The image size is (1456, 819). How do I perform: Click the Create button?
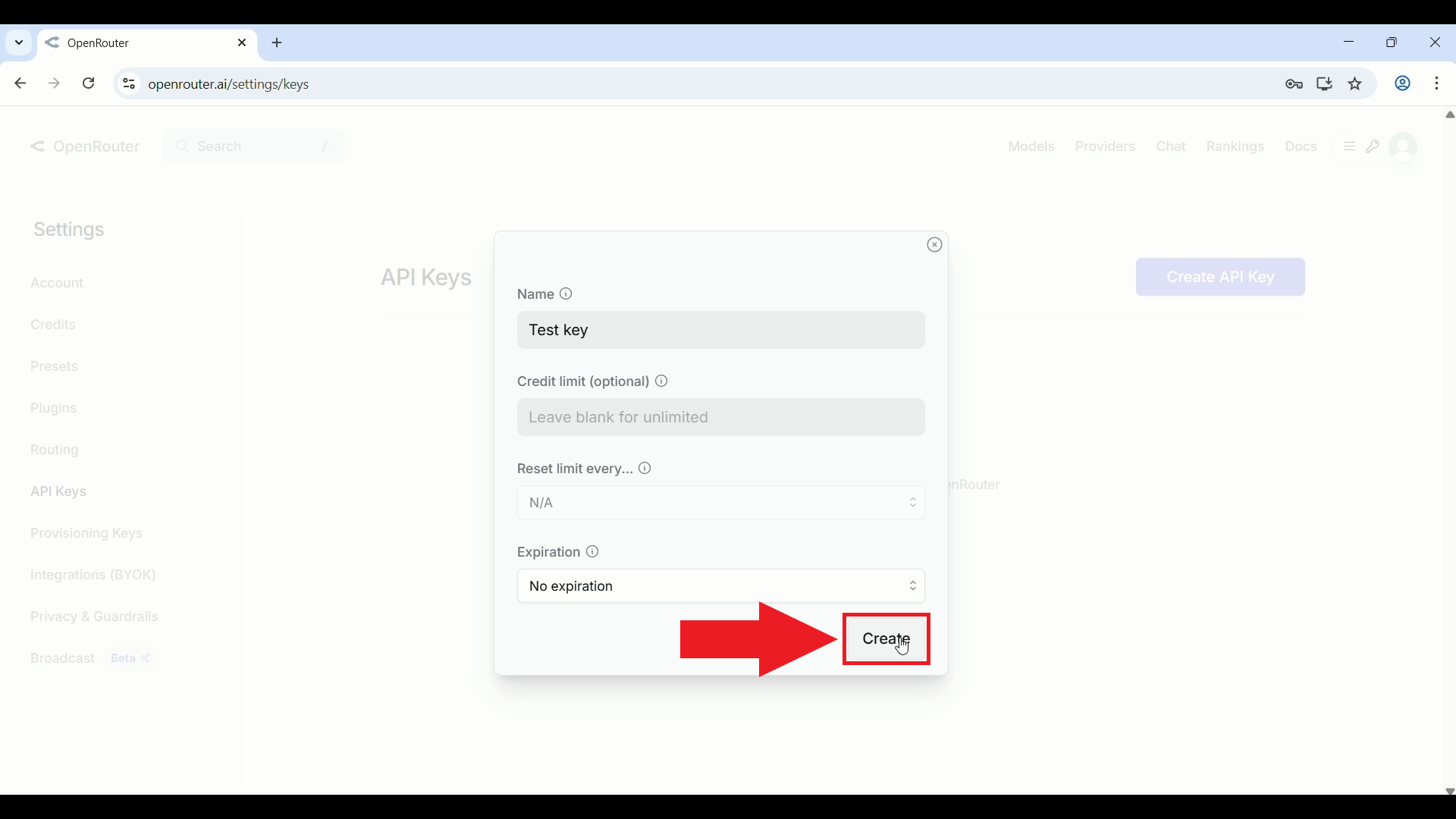886,639
